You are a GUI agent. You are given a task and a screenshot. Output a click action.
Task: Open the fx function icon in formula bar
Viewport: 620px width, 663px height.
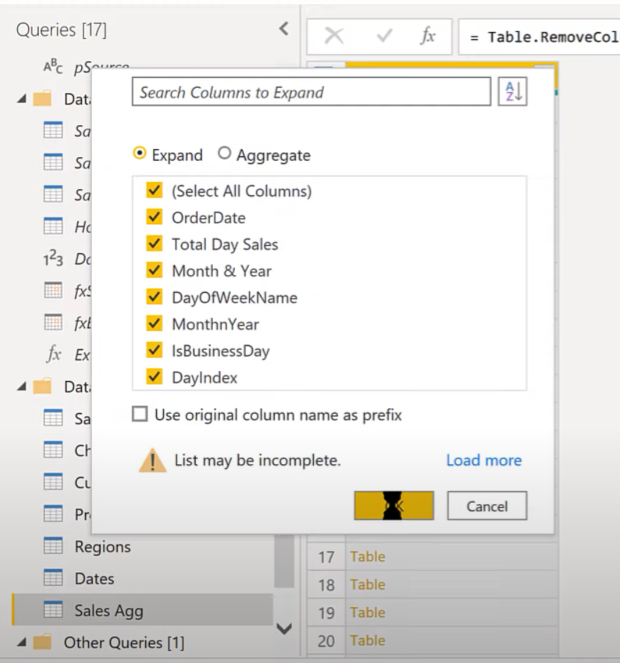[428, 36]
